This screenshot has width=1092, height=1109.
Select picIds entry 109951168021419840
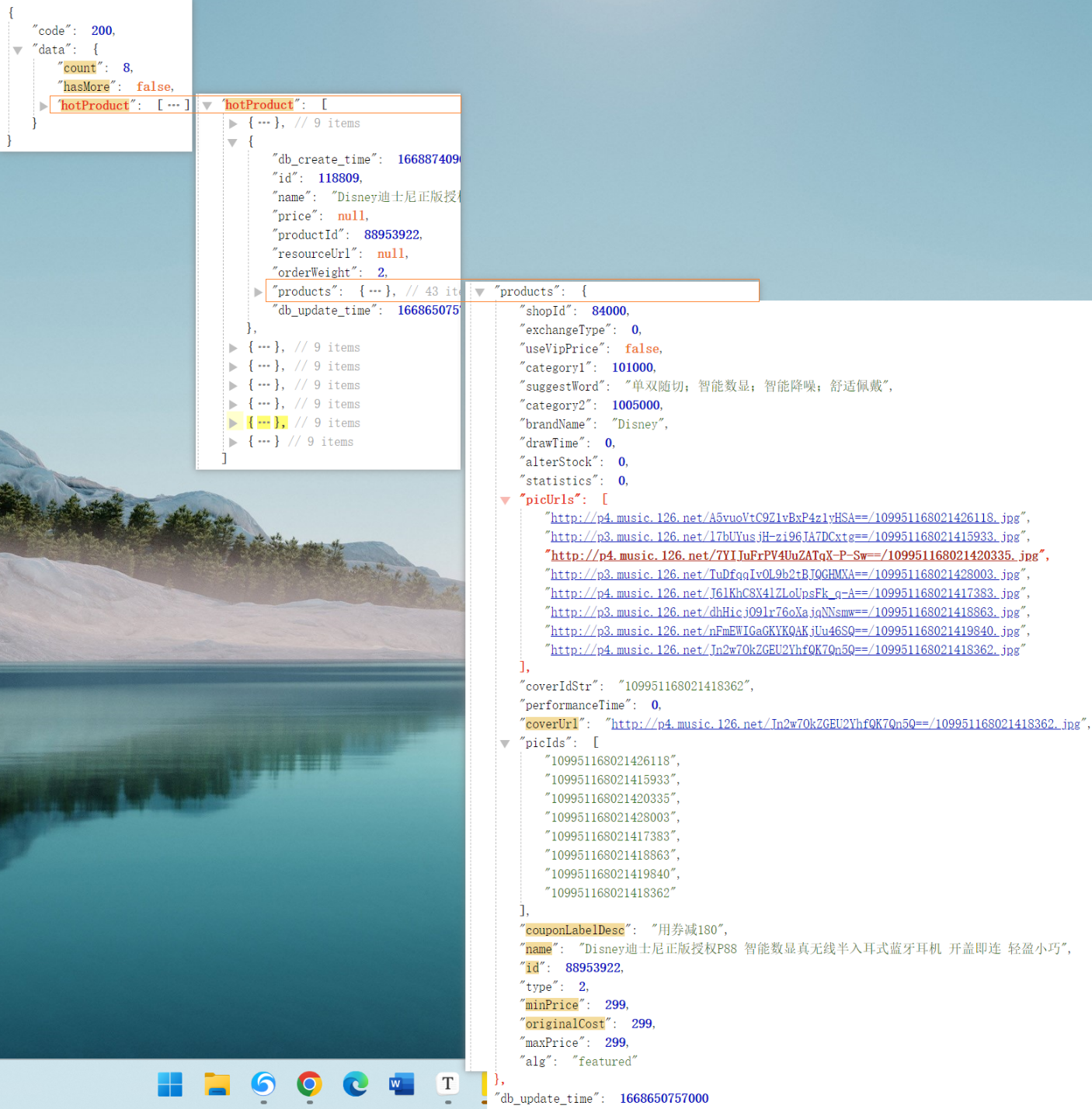pos(611,874)
